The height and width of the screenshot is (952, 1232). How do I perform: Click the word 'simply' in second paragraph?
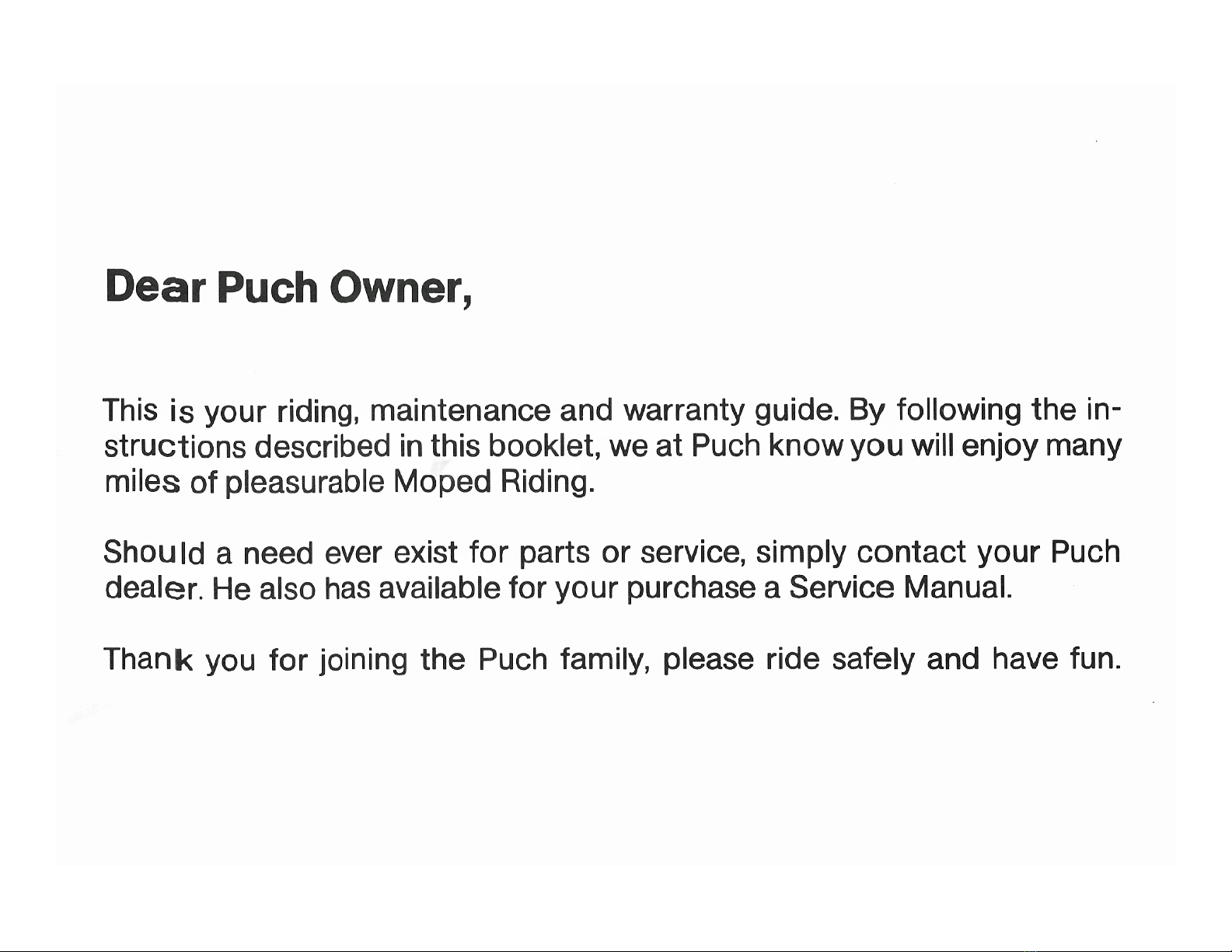(801, 554)
